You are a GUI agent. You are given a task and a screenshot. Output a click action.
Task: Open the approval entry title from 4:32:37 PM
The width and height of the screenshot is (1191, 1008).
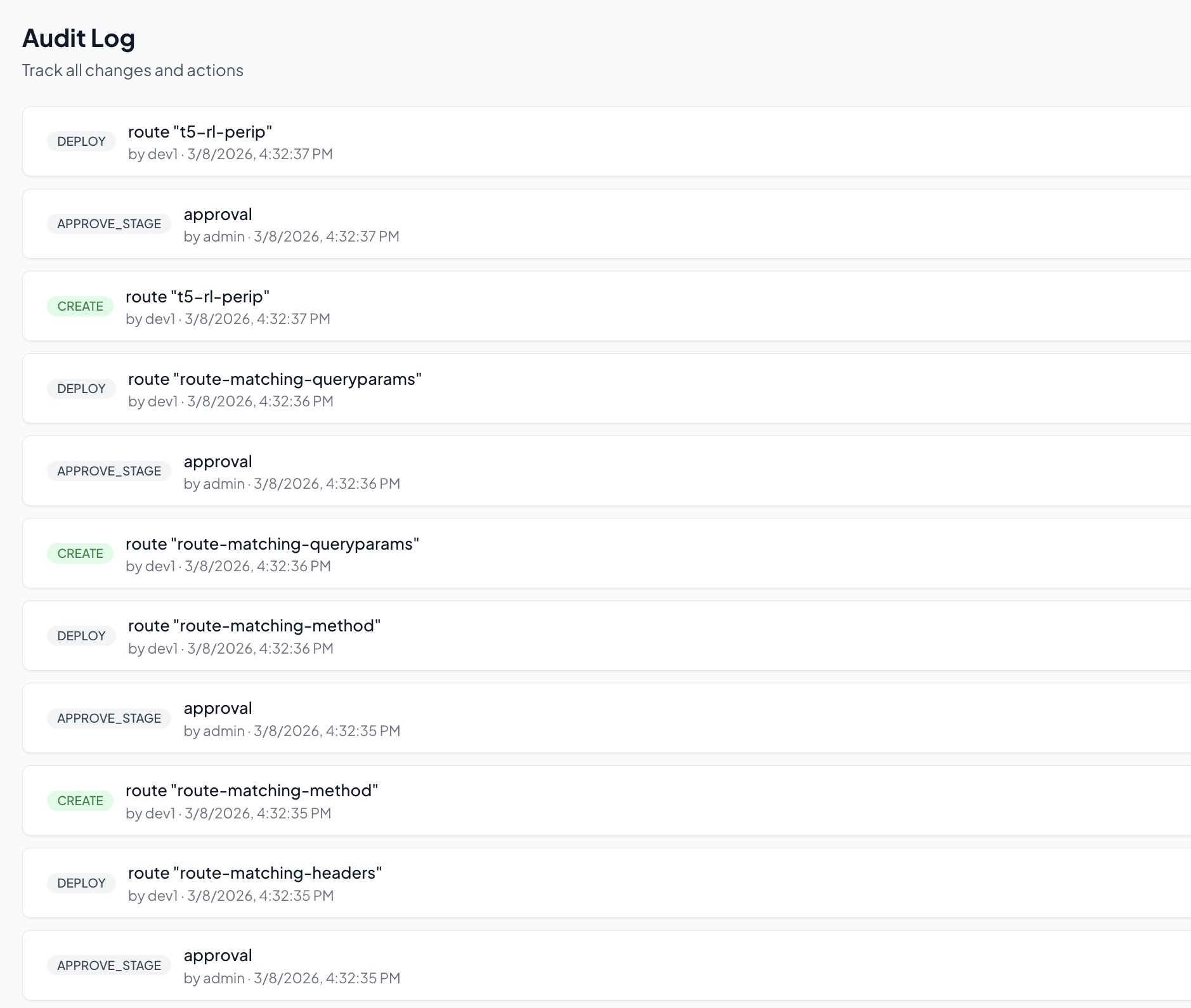tap(218, 214)
